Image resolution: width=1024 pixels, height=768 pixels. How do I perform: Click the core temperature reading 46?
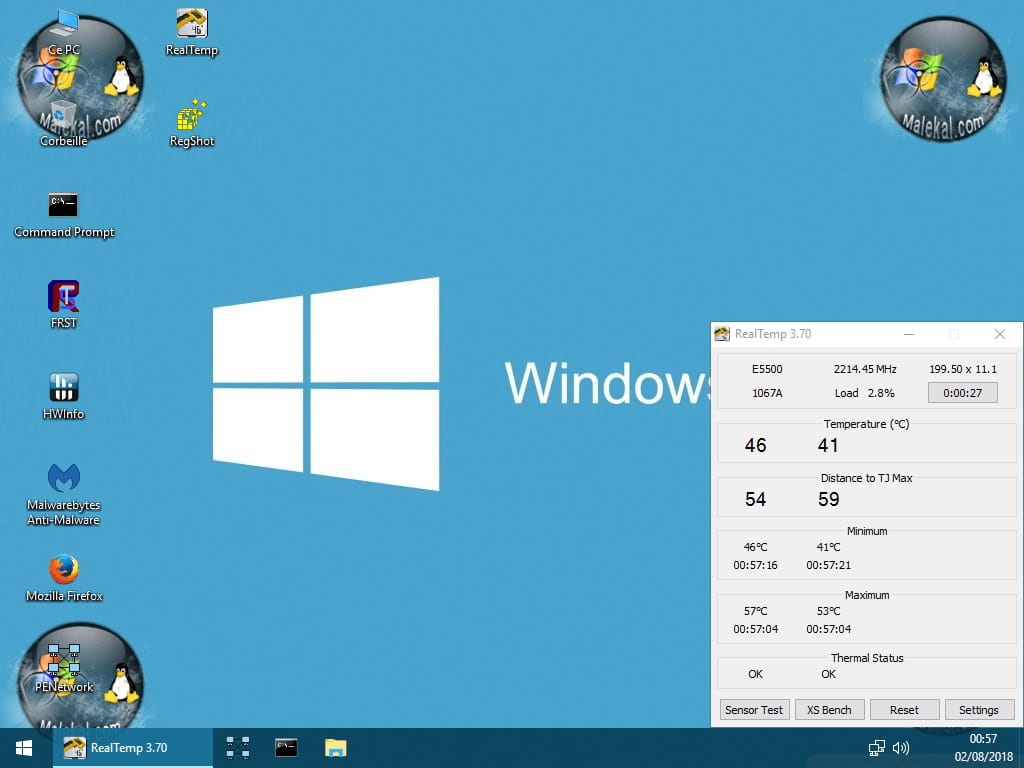click(756, 445)
